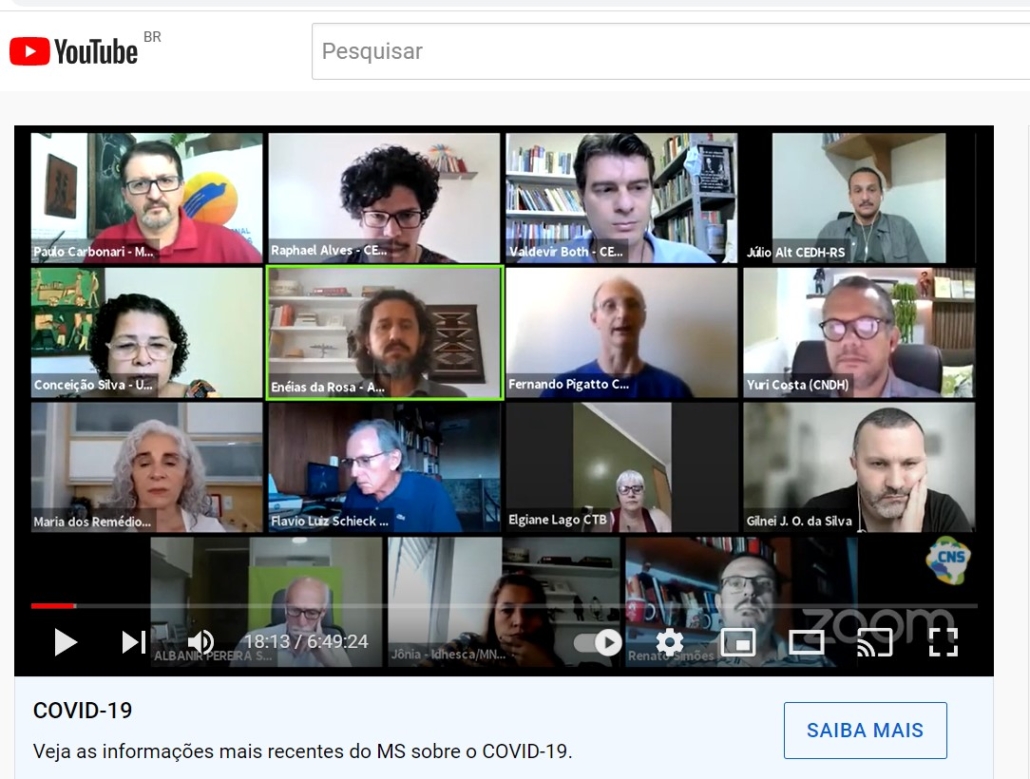Viewport: 1030px width, 779px height.
Task: Click the tile labeled Elgiane Lago CTB
Action: click(621, 467)
